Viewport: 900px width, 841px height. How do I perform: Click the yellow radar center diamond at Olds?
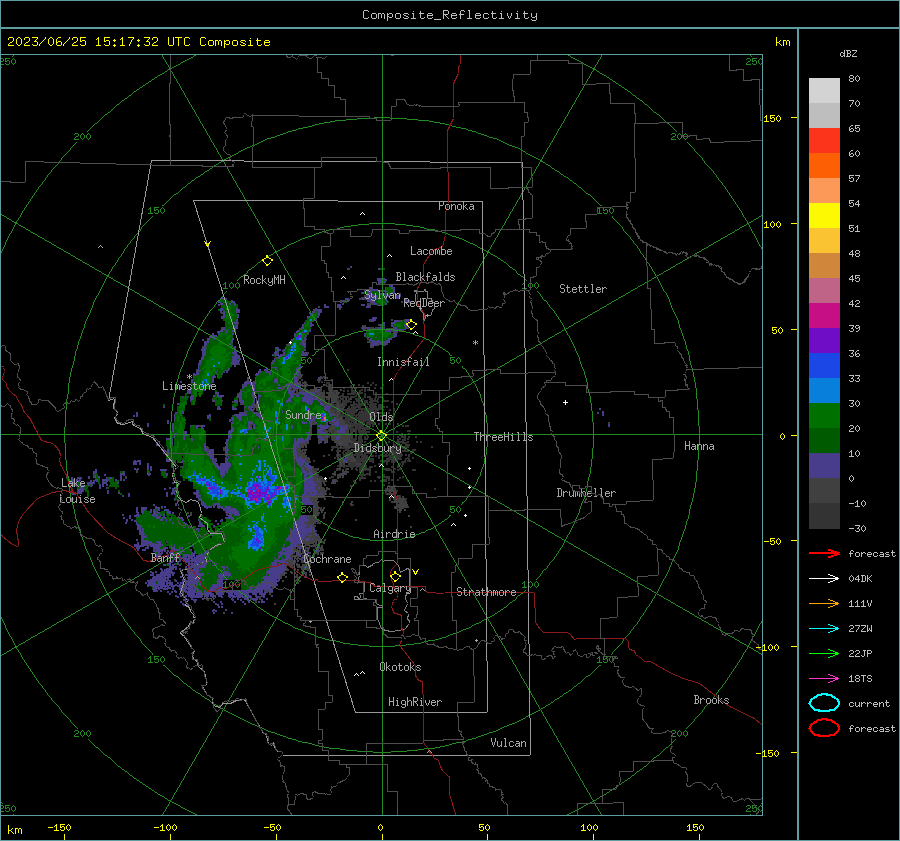[x=381, y=436]
